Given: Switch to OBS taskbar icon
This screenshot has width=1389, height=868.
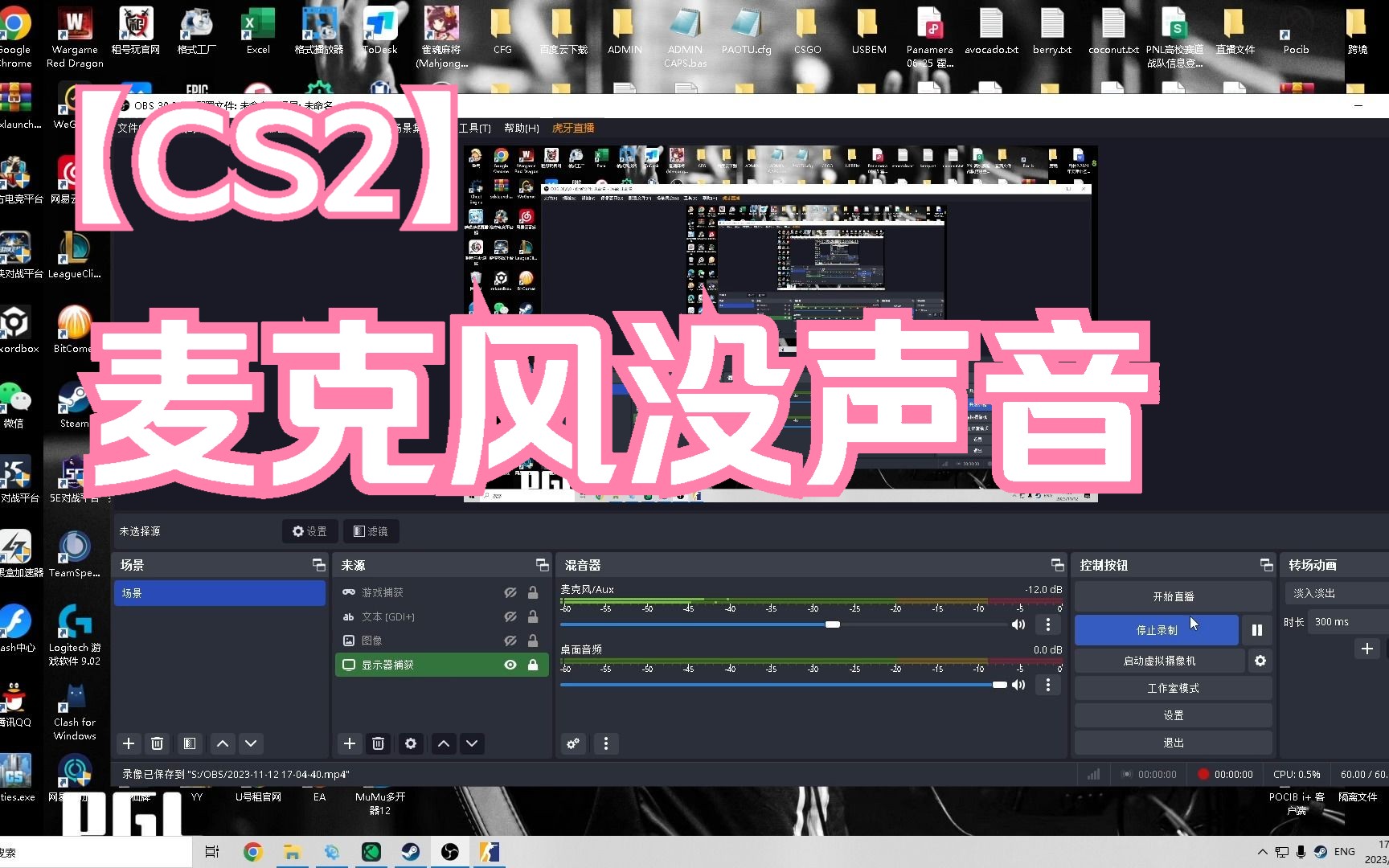Looking at the screenshot, I should pos(450,852).
